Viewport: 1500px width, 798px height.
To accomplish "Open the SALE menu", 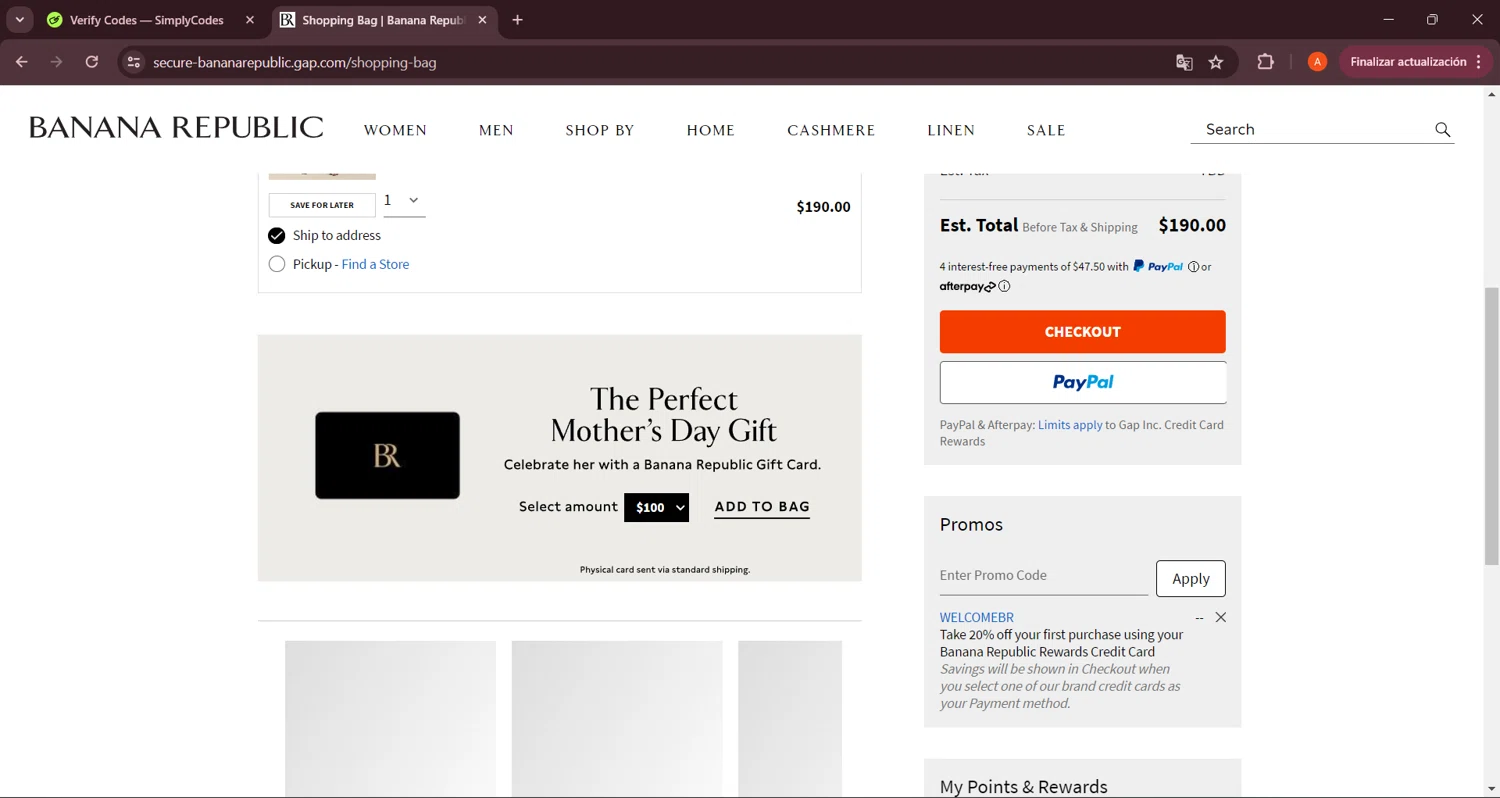I will click(1046, 130).
